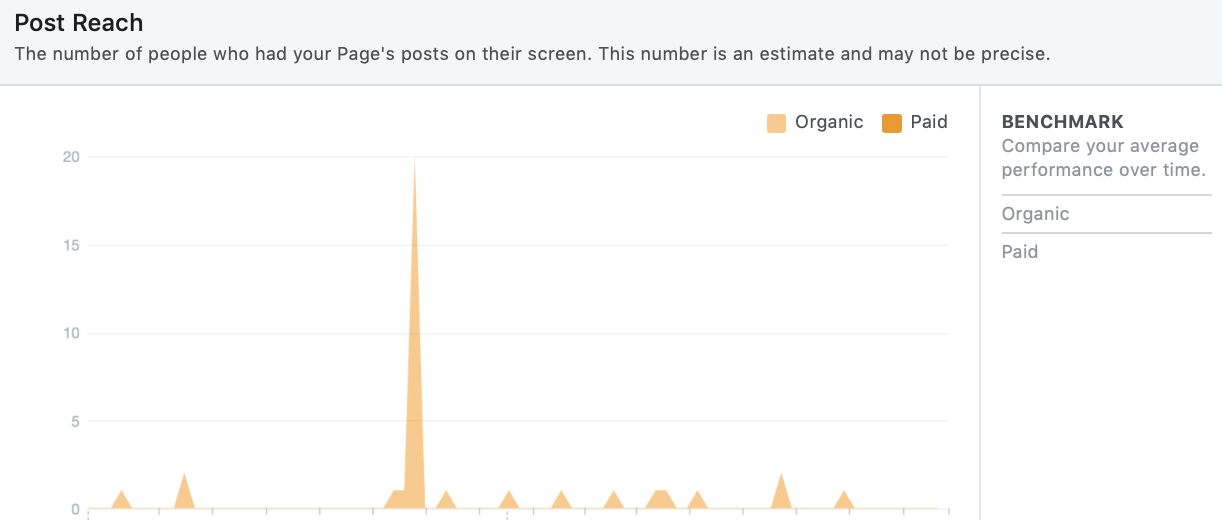The width and height of the screenshot is (1222, 520).
Task: Click the second small peak reaching 2
Action: pyautogui.click(x=184, y=477)
